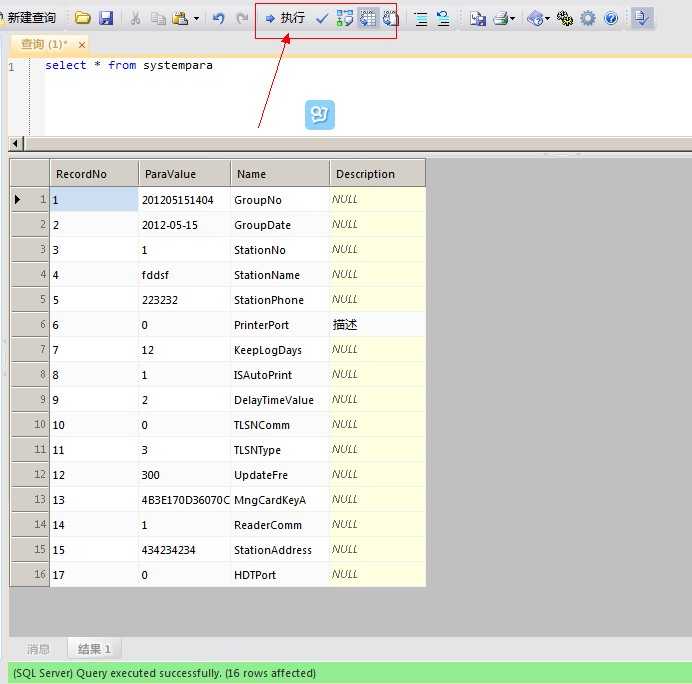692x684 pixels.
Task: Close the 查询 (1)* tab
Action: coord(82,45)
